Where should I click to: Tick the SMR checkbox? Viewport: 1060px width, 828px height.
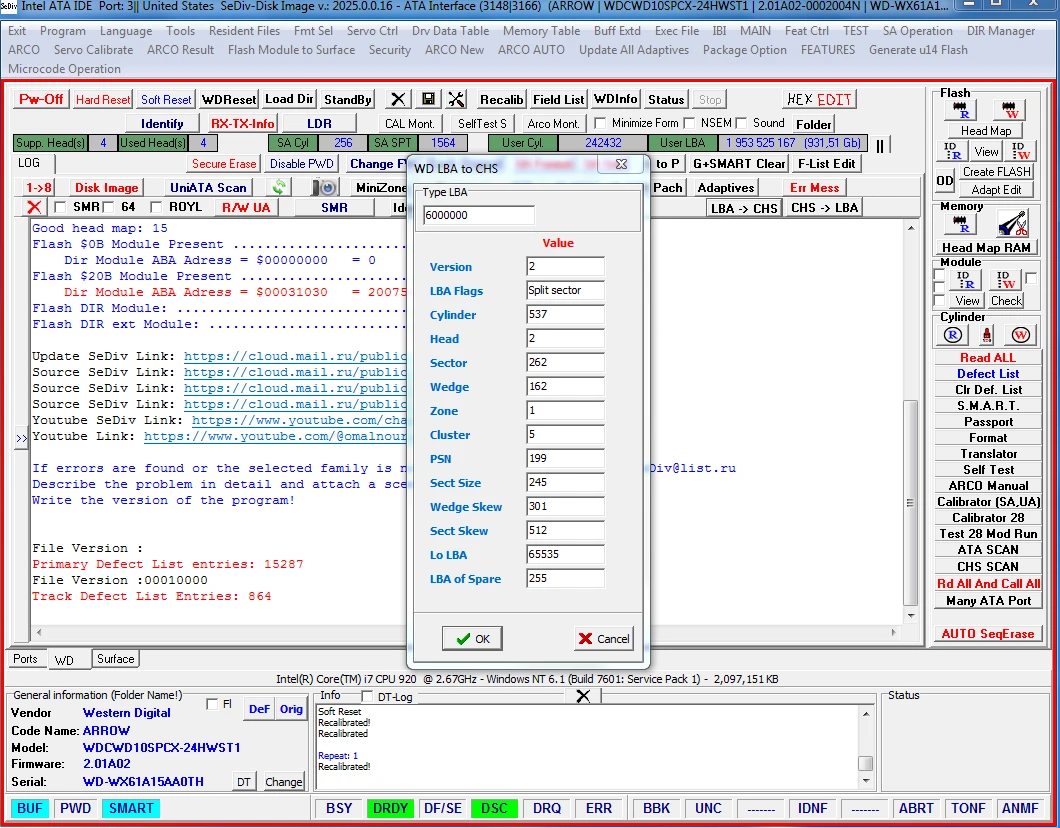click(60, 207)
